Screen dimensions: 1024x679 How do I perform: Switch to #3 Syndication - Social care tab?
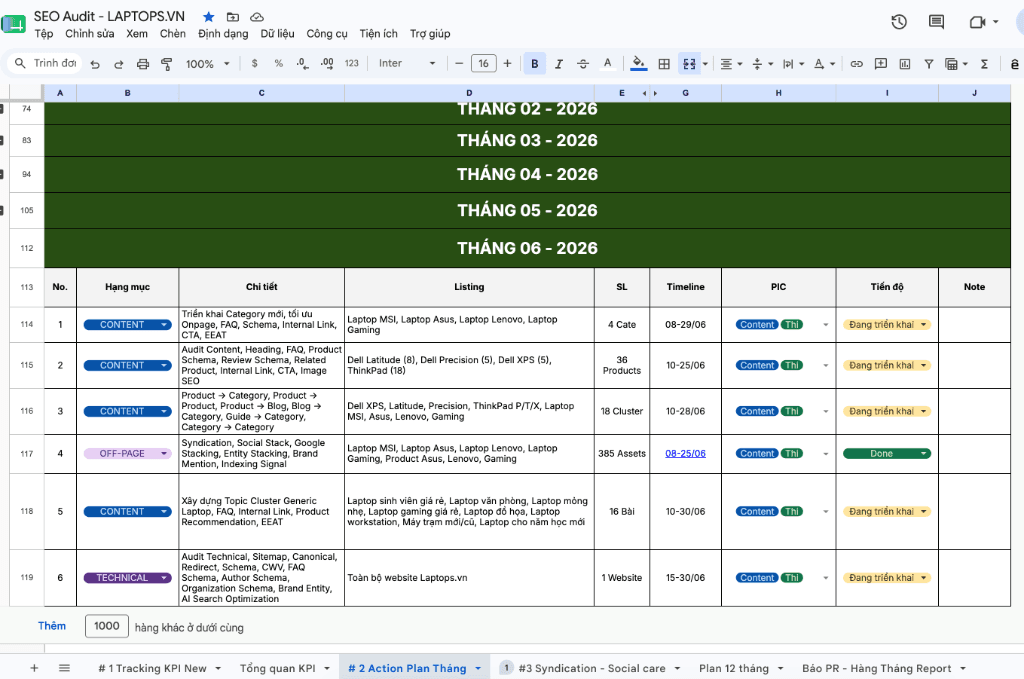[x=591, y=668]
